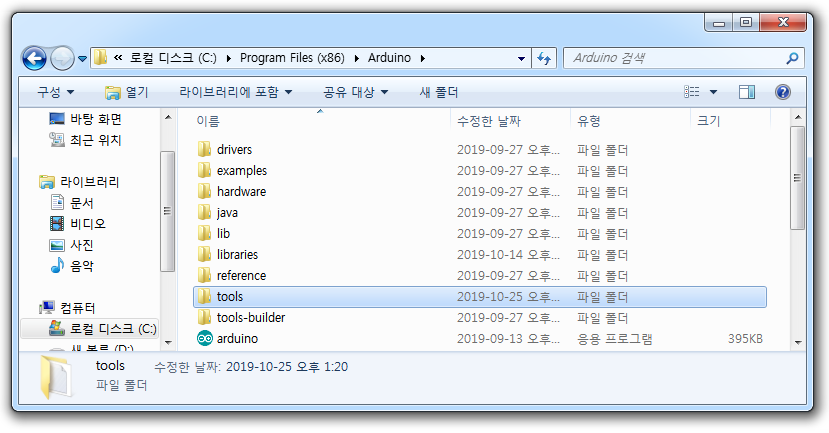Click the tools folder thumbnail in details pane
Screen dimensions: 829x433
tap(56, 376)
